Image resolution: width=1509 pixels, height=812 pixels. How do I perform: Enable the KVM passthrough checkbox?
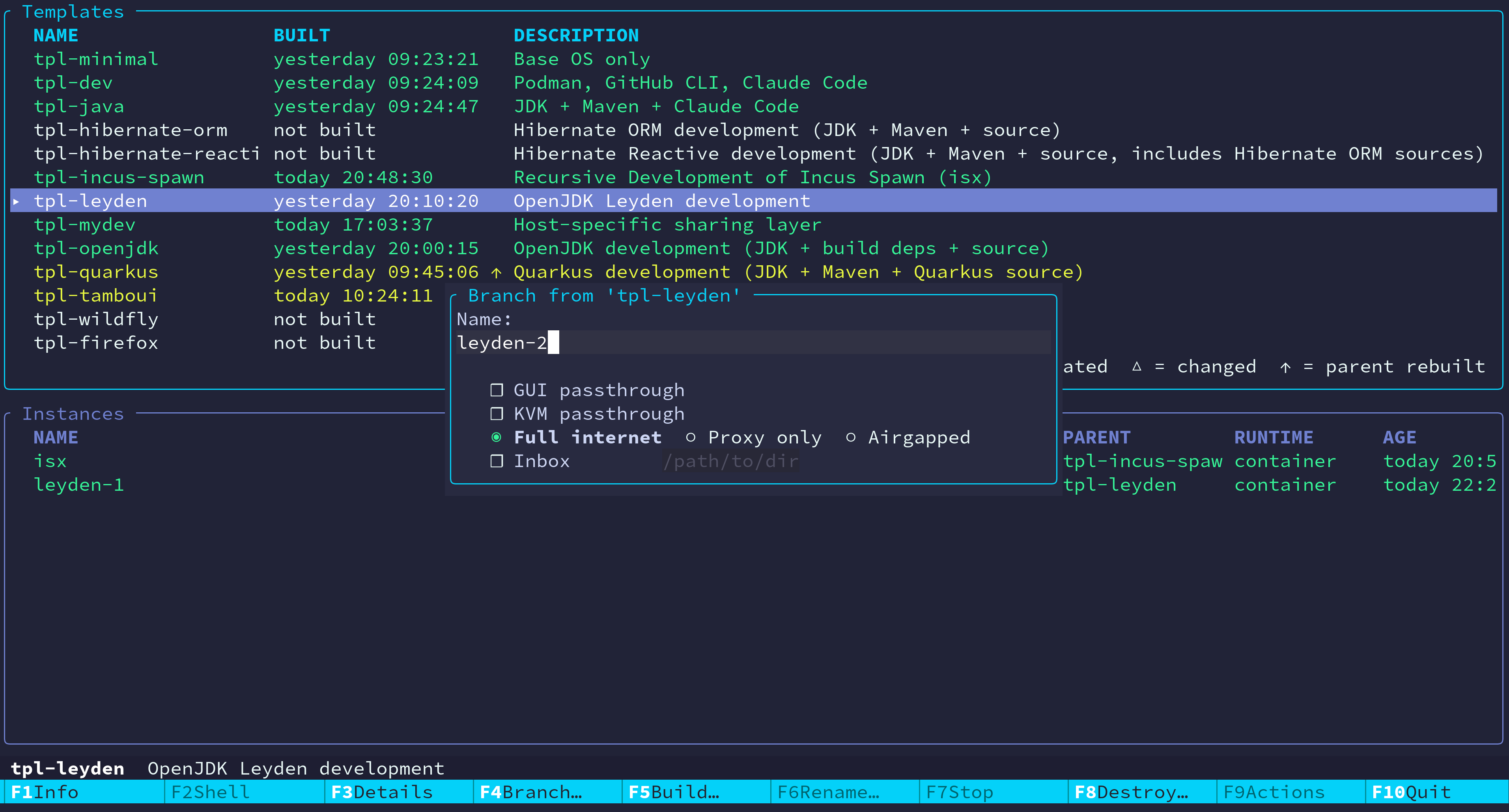496,414
